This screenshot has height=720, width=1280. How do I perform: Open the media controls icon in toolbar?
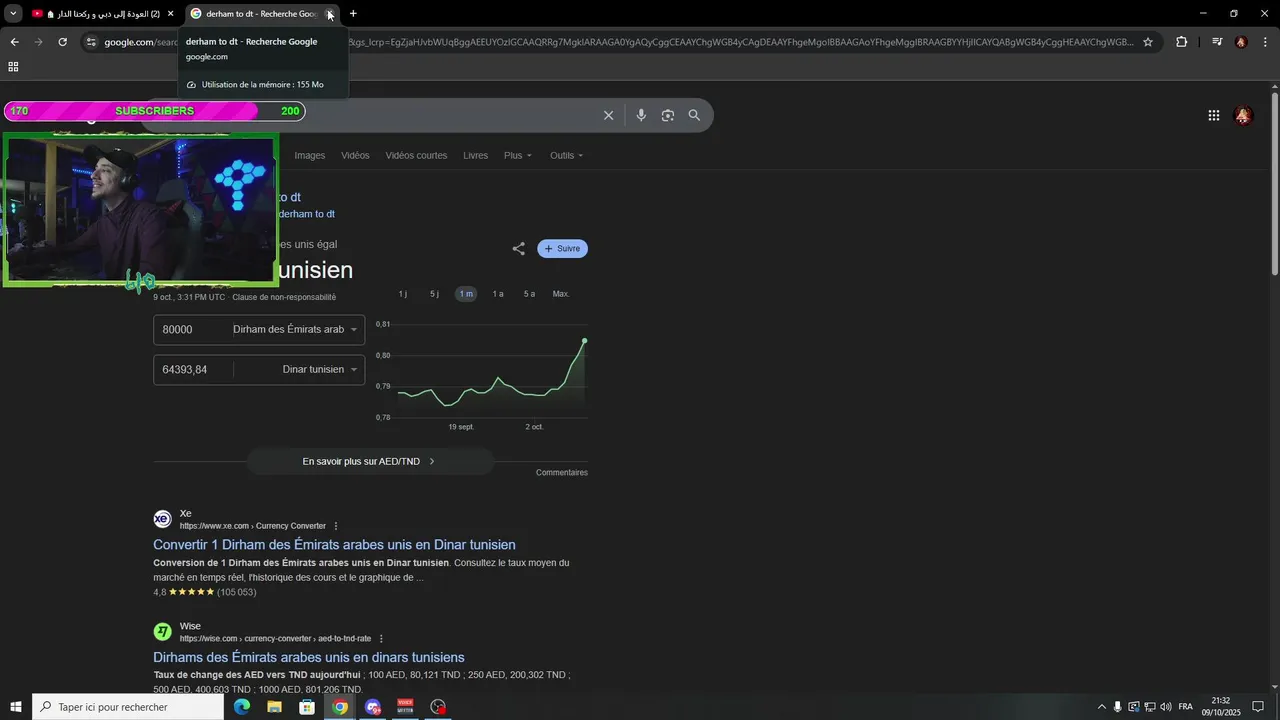(1217, 42)
